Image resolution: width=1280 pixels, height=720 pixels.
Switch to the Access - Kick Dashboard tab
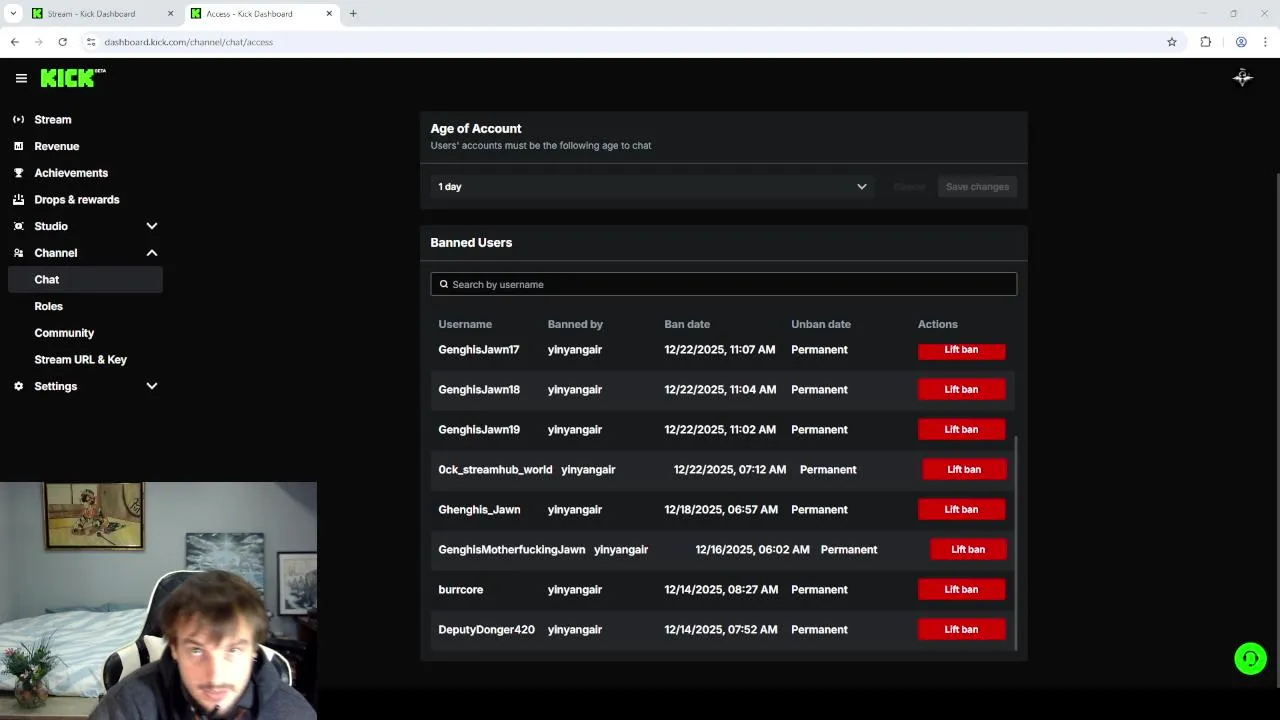(262, 14)
